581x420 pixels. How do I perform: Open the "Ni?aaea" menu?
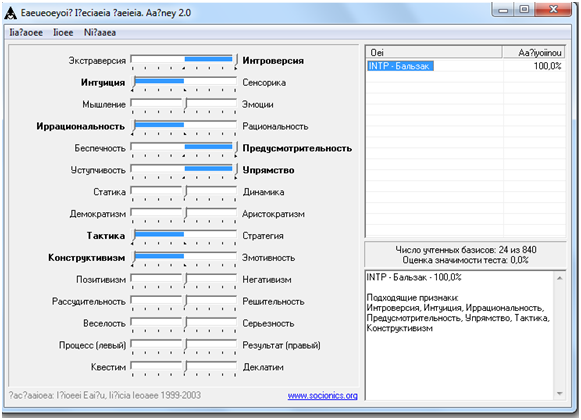tap(100, 33)
